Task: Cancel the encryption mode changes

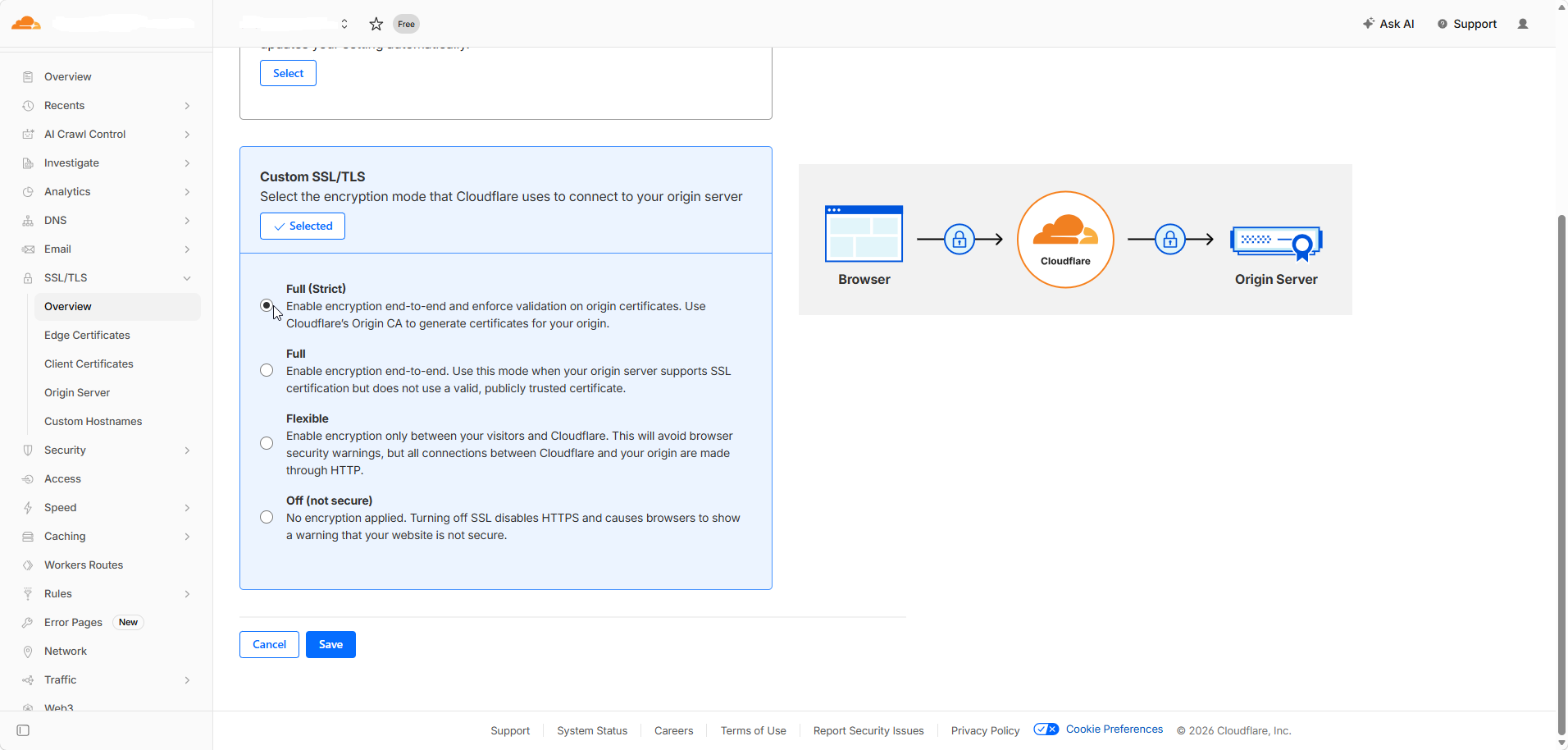Action: [x=269, y=644]
